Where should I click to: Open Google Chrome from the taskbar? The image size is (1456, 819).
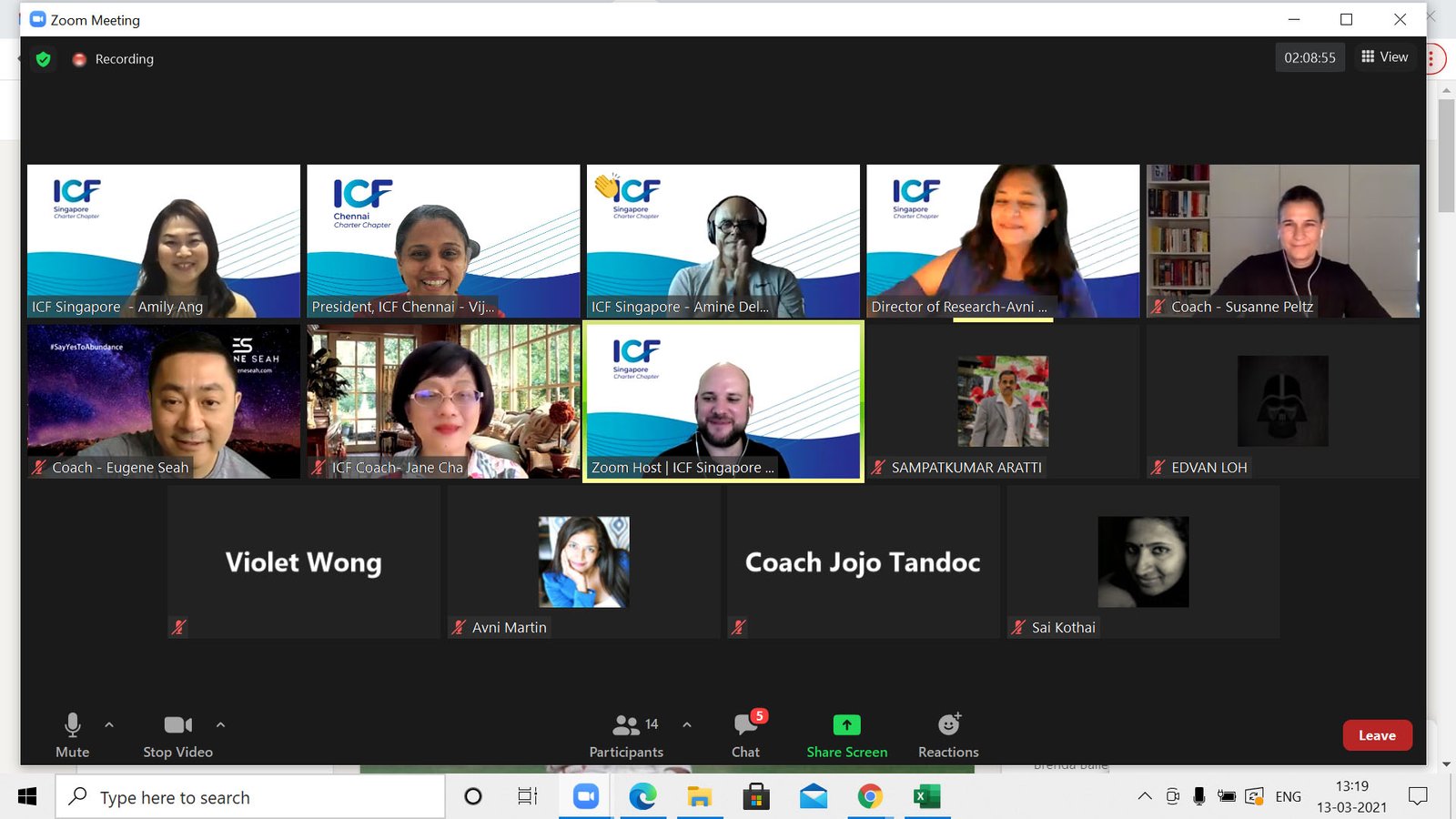pos(870,797)
